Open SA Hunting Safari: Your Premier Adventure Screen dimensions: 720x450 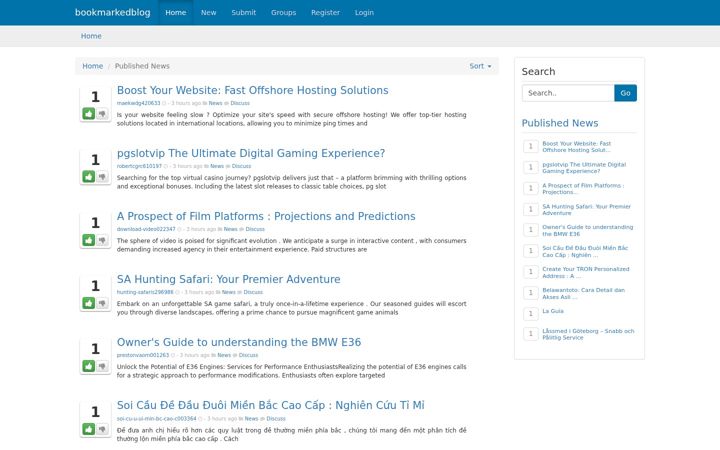[x=229, y=279]
